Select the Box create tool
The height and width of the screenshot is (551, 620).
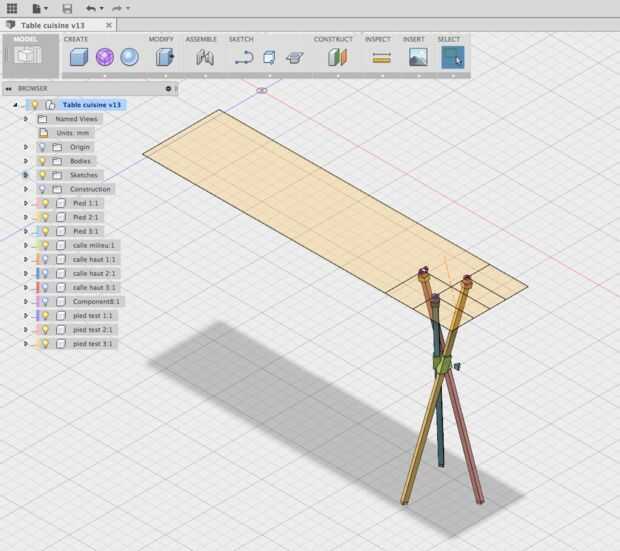coord(79,57)
